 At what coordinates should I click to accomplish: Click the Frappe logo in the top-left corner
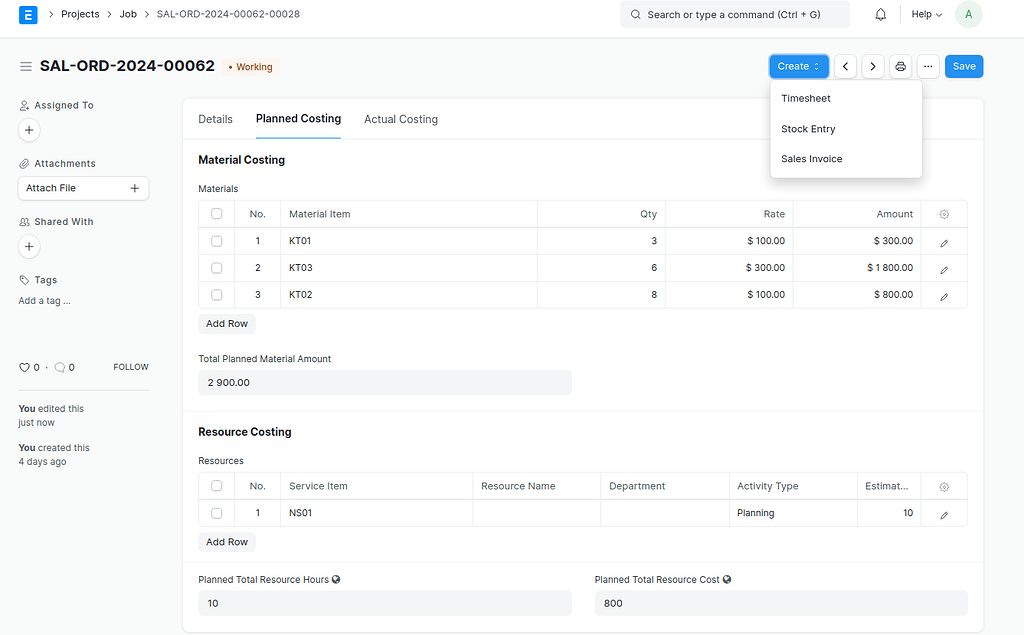click(x=28, y=14)
